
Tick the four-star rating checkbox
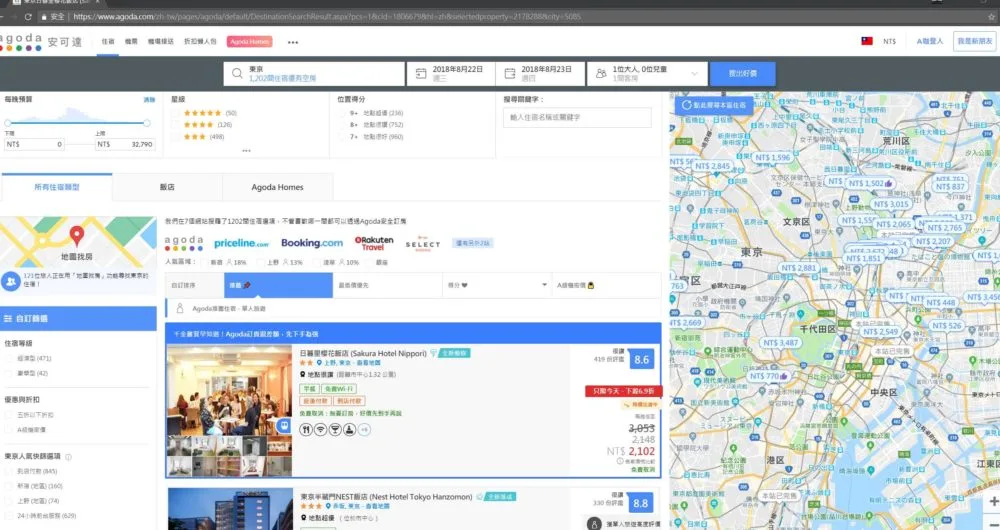[175, 125]
